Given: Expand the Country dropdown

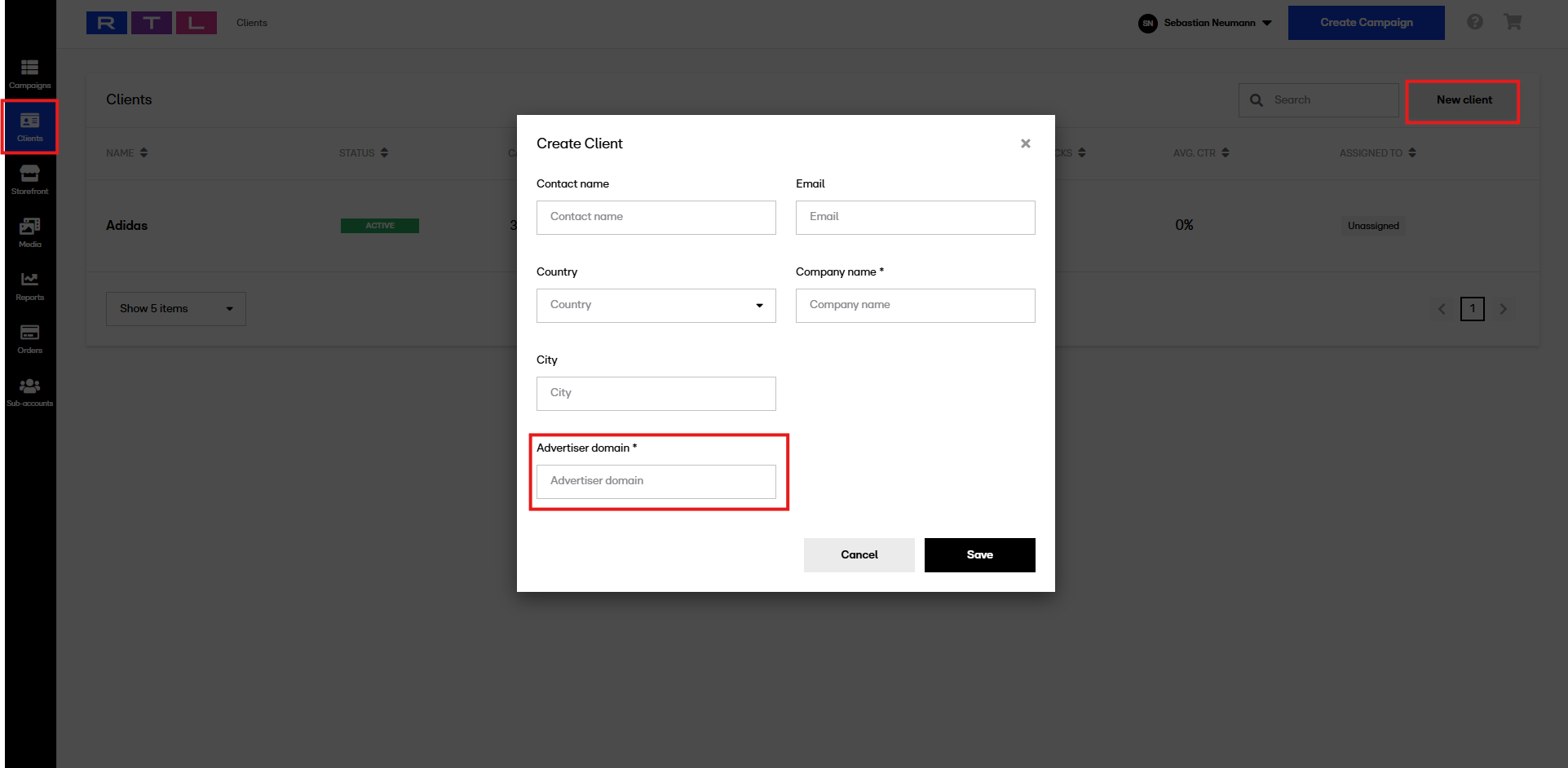Looking at the screenshot, I should pos(656,306).
